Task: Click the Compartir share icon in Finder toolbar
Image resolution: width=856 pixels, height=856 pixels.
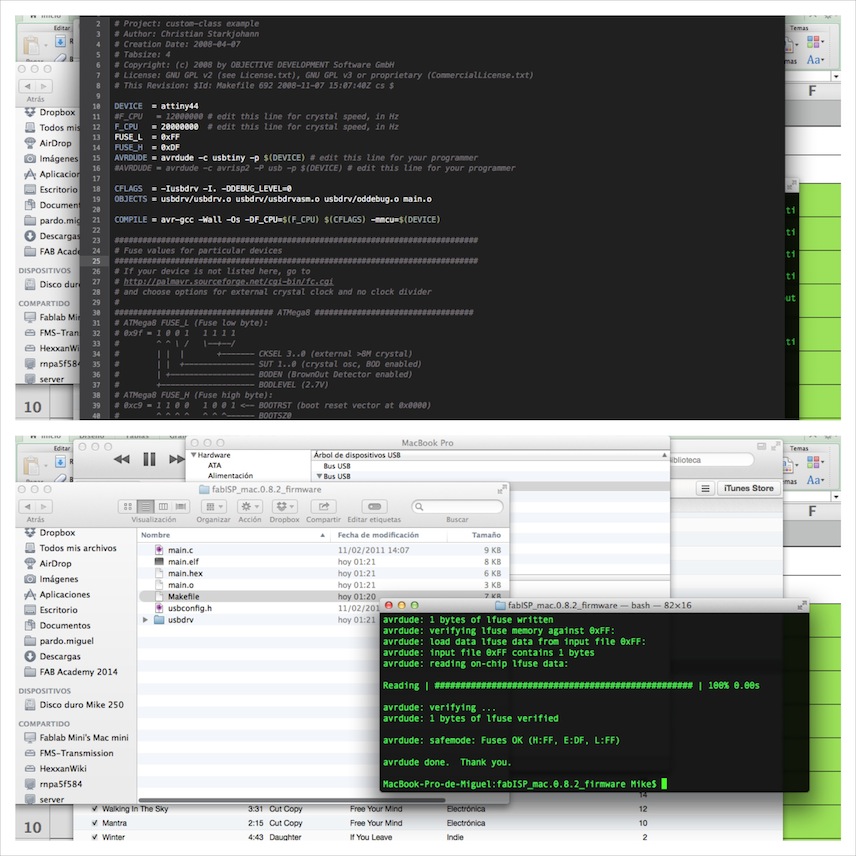Action: (x=323, y=507)
